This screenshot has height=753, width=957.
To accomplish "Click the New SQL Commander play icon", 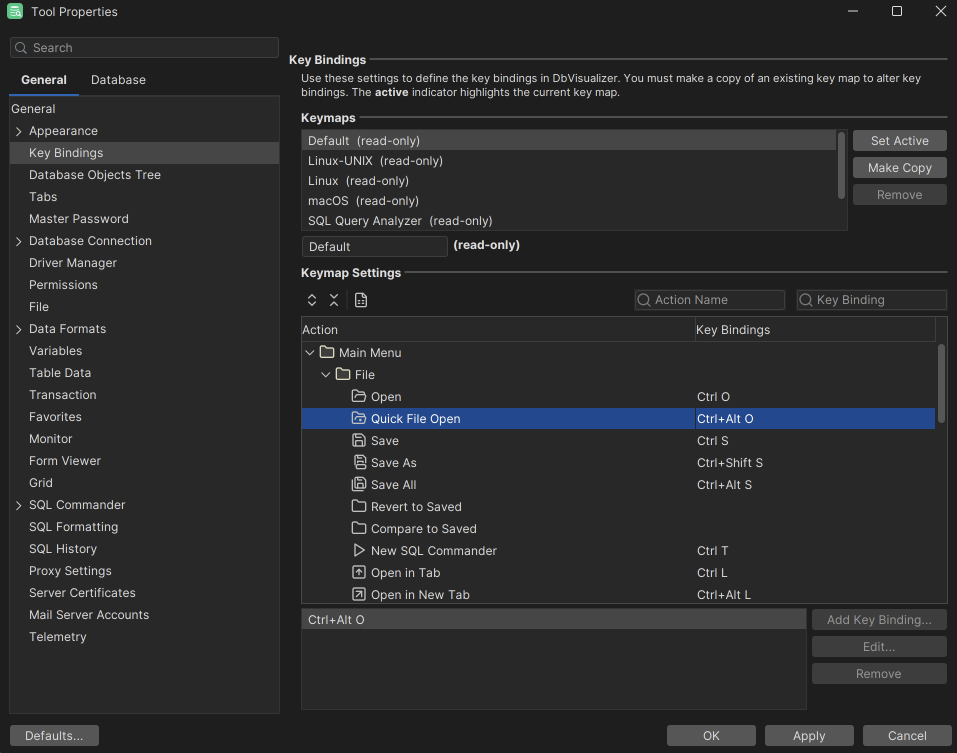I will click(358, 550).
